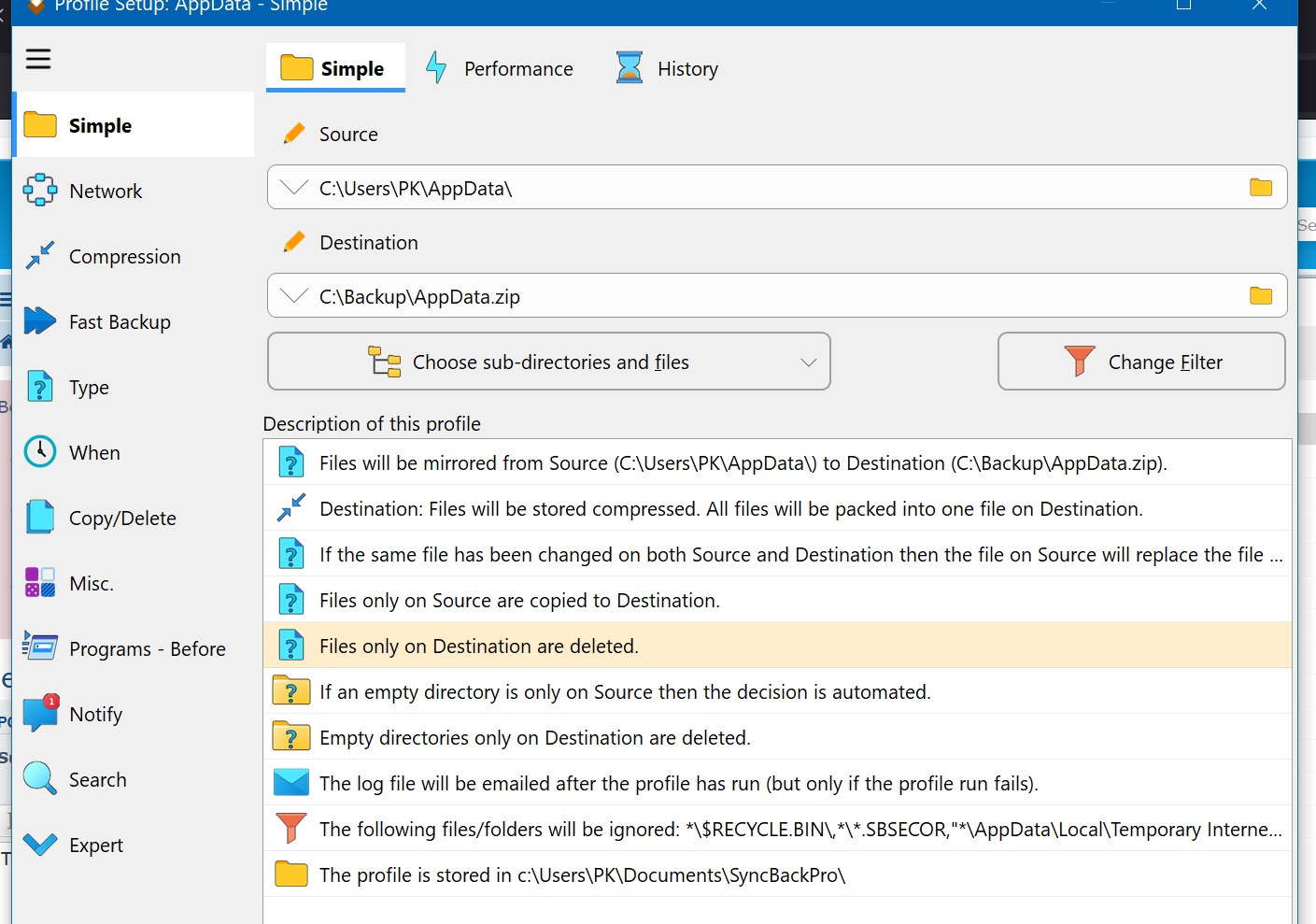Select 'Files only on Destination are deleted' row

[778, 646]
